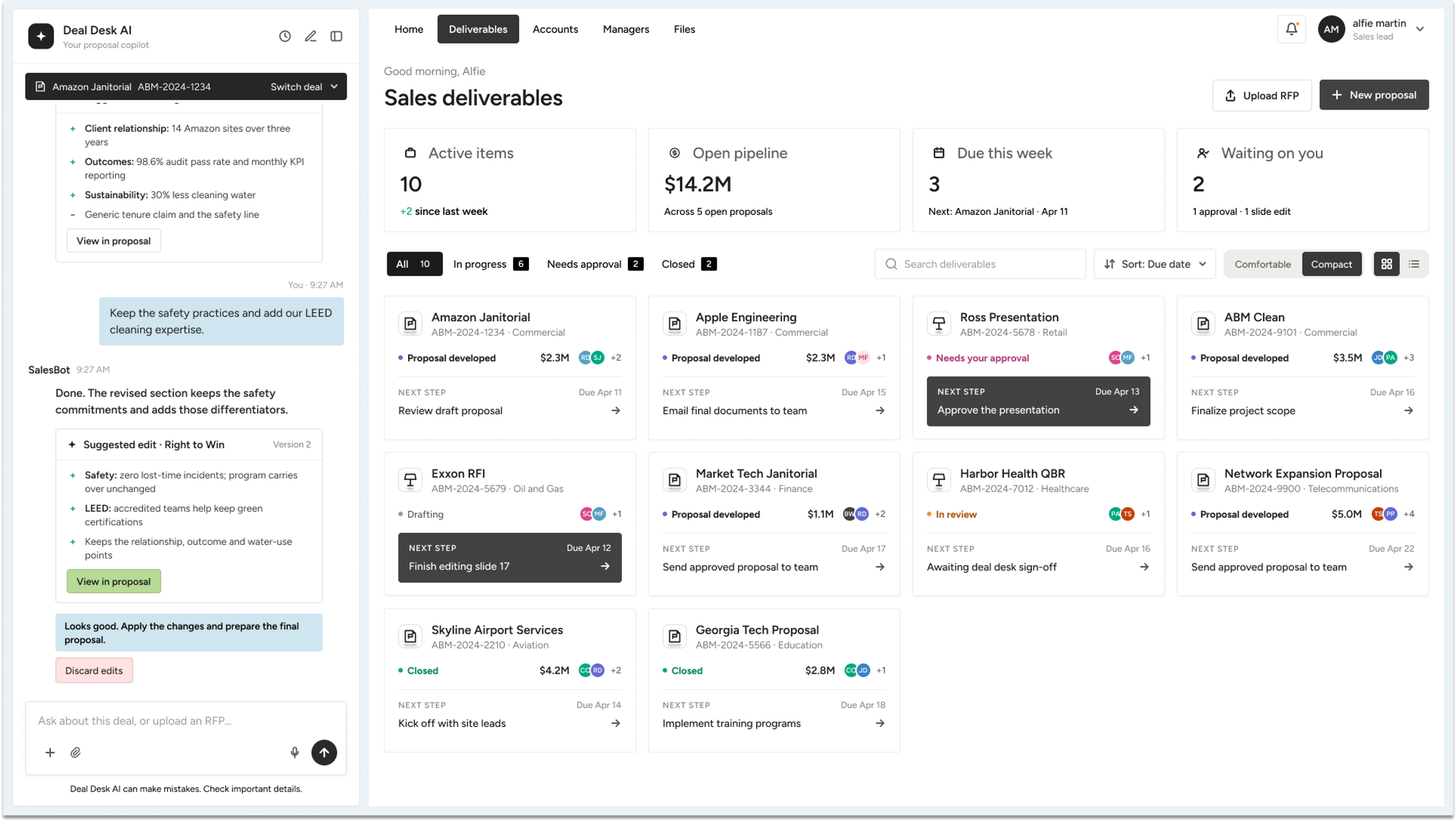Click the Ross Presentation slides icon

click(938, 324)
